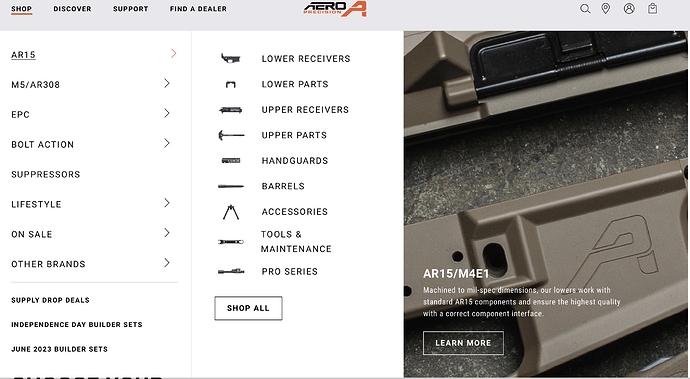Click the Handguards product icon

(x=231, y=161)
